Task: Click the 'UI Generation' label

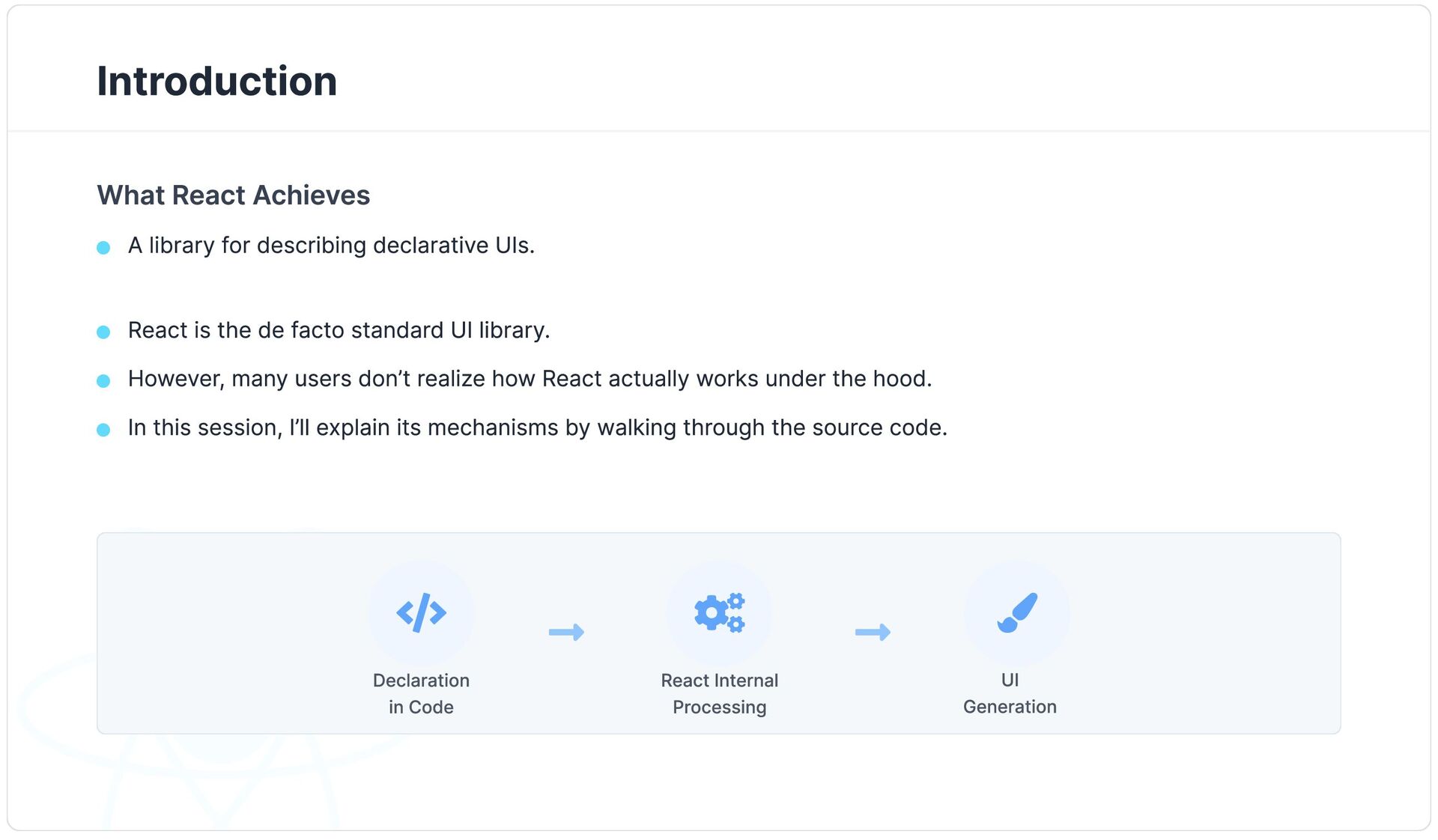Action: point(1010,693)
